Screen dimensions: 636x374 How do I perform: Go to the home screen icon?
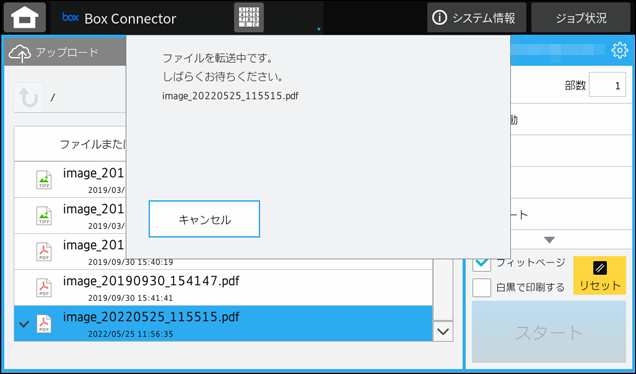[x=25, y=17]
